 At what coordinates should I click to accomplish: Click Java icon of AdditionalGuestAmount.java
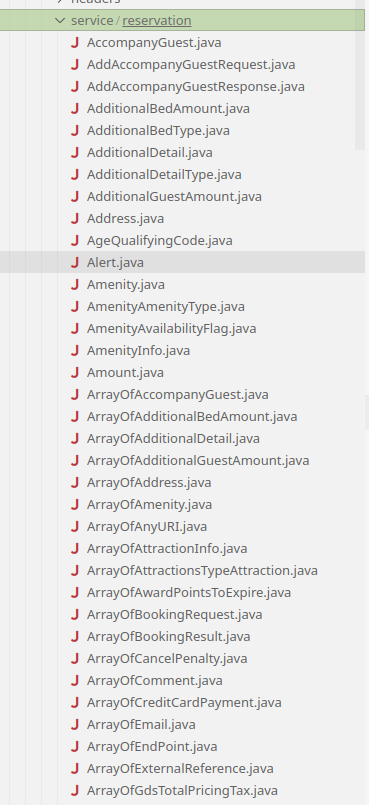(75, 197)
